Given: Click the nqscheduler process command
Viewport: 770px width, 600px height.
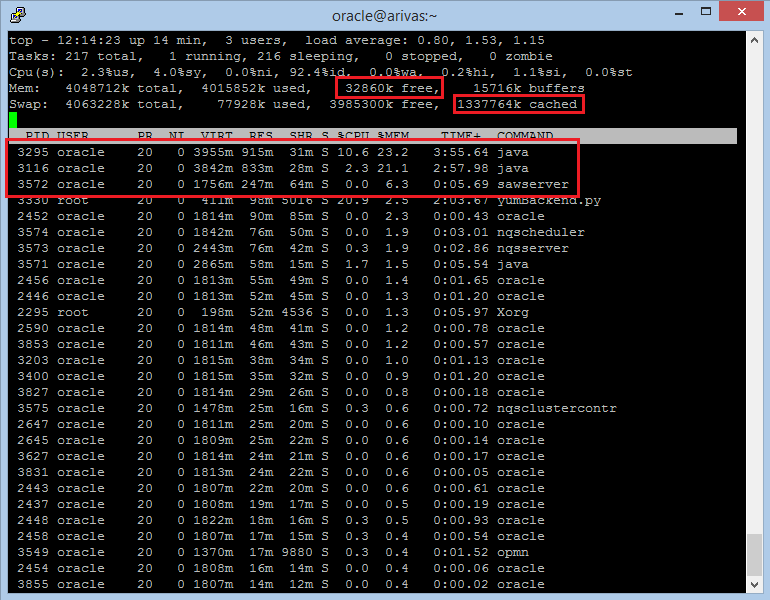Looking at the screenshot, I should pyautogui.click(x=541, y=232).
